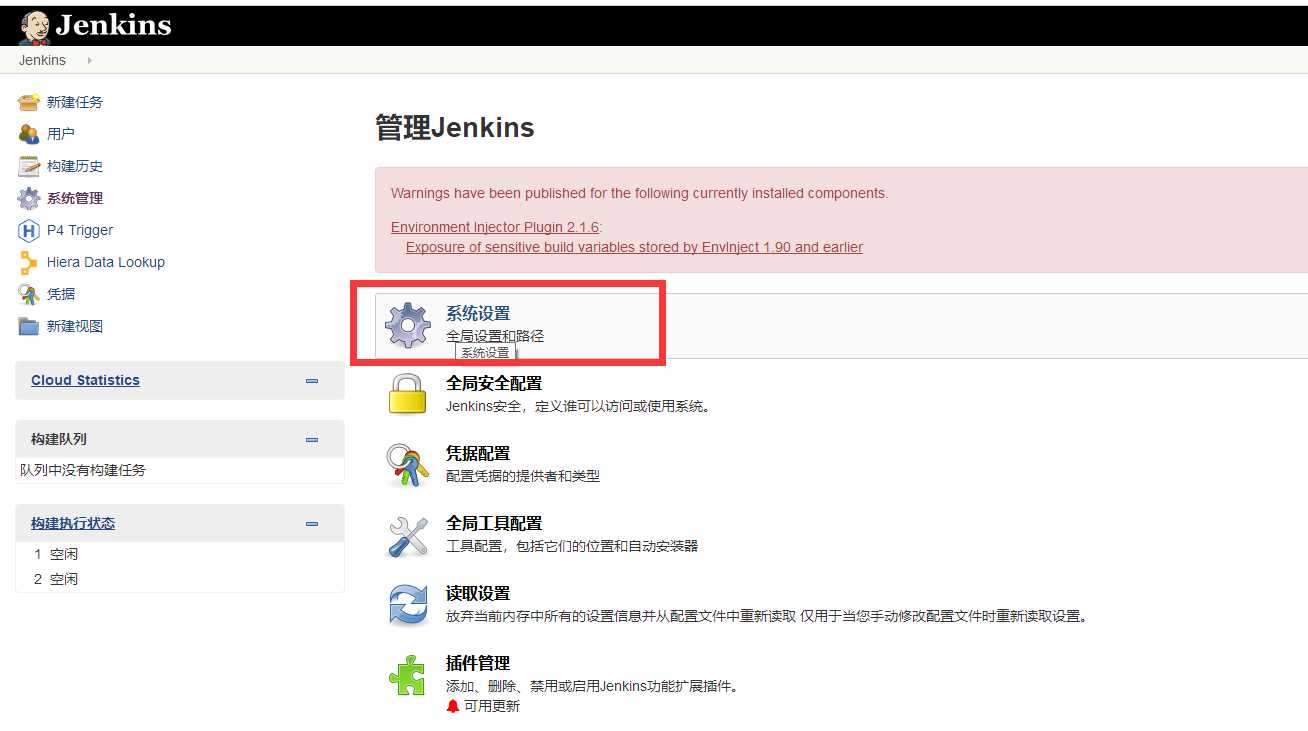Expand the breadcrumb arrow next to Jenkins

pos(89,60)
